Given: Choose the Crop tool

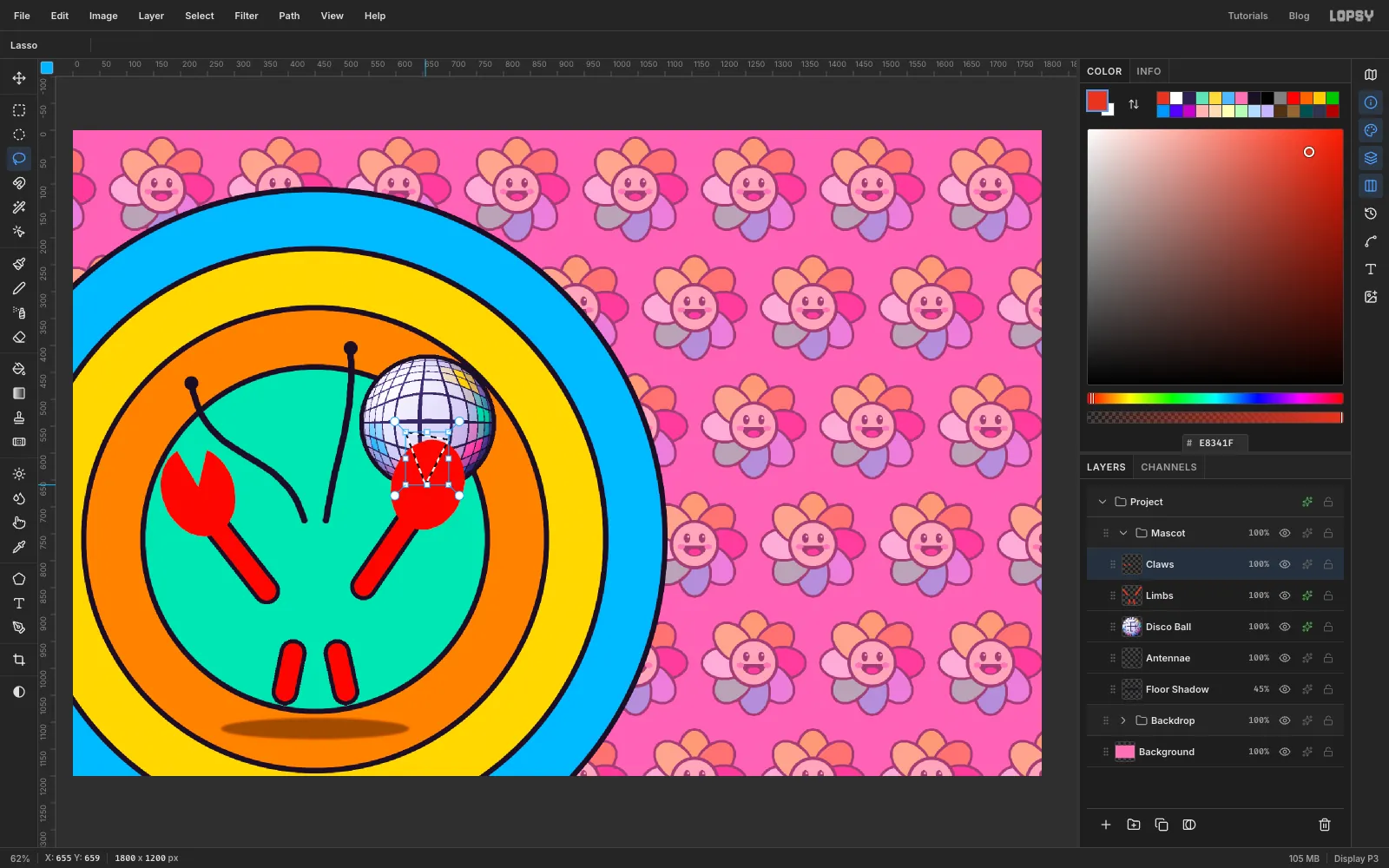Looking at the screenshot, I should (19, 660).
